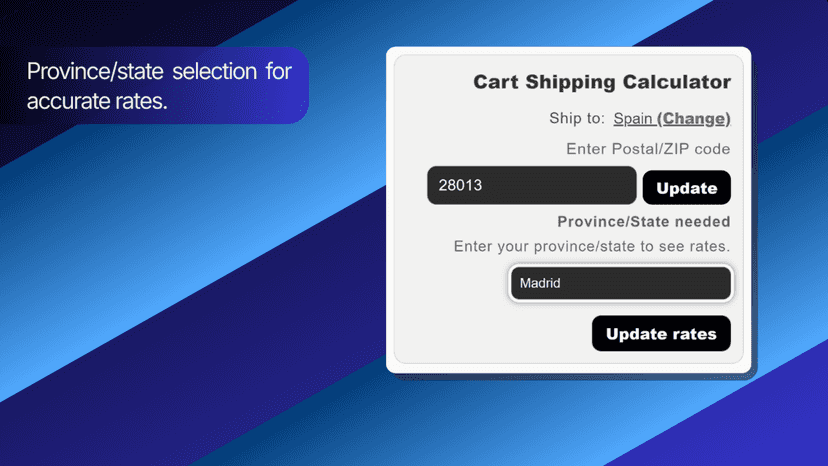Click the Spain destination link

click(633, 118)
